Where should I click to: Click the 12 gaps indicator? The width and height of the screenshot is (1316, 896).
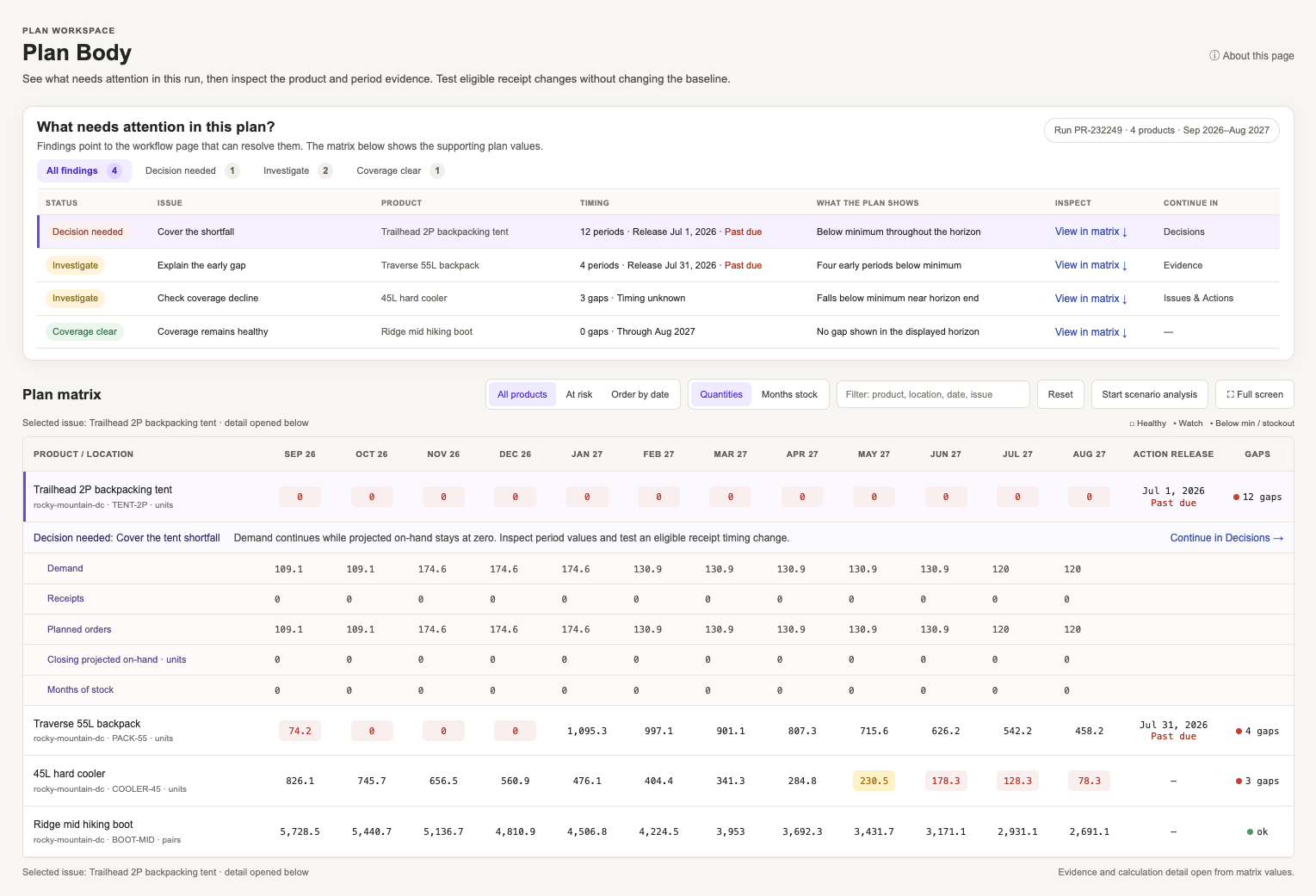coord(1257,497)
